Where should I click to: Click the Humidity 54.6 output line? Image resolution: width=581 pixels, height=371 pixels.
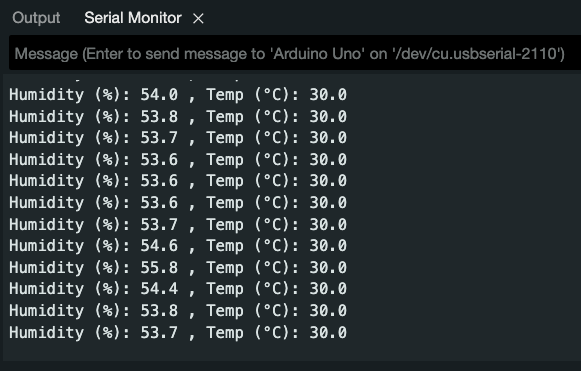(178, 246)
